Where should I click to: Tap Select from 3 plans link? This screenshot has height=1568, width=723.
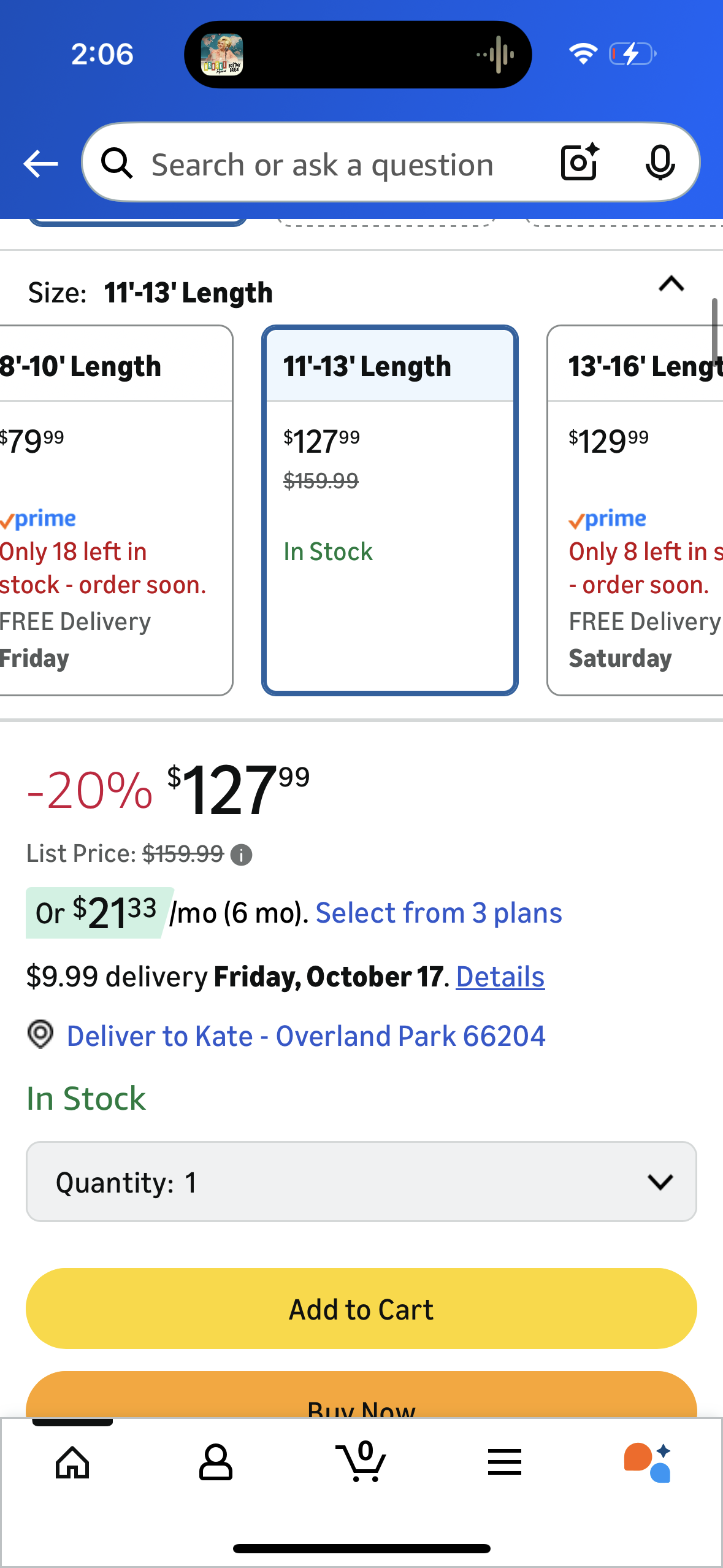tap(438, 913)
